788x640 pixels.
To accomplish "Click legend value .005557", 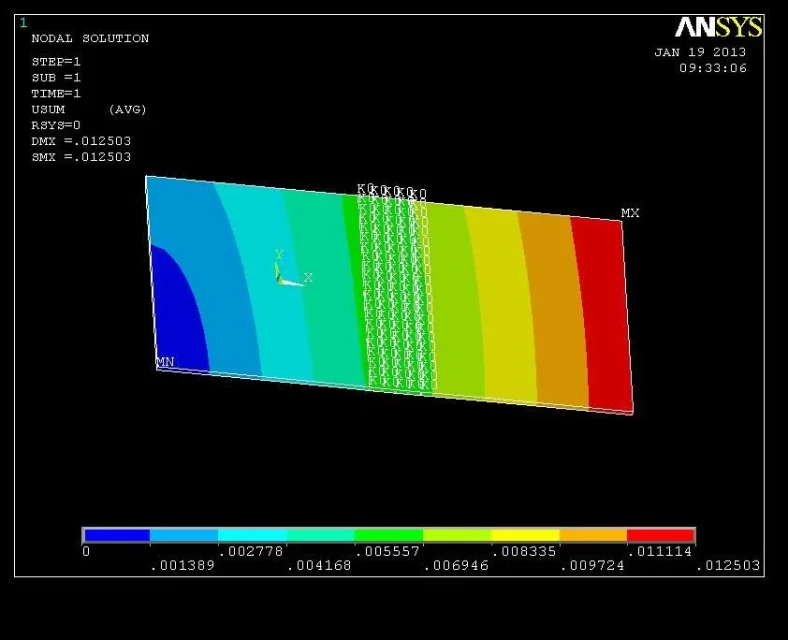I will [387, 552].
